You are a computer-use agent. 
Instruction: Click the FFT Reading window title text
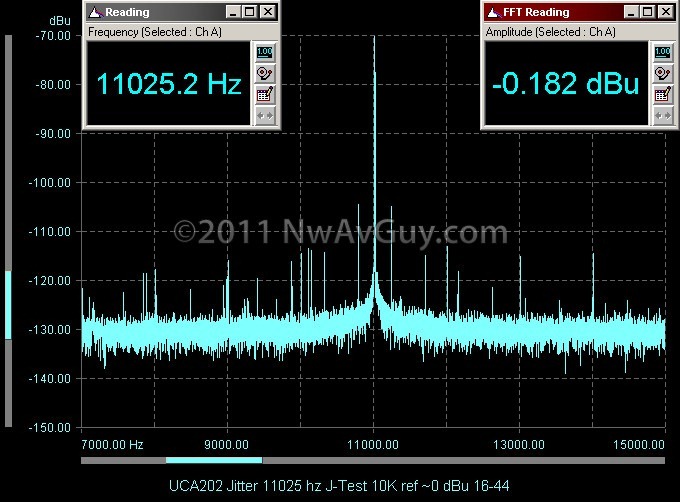536,12
